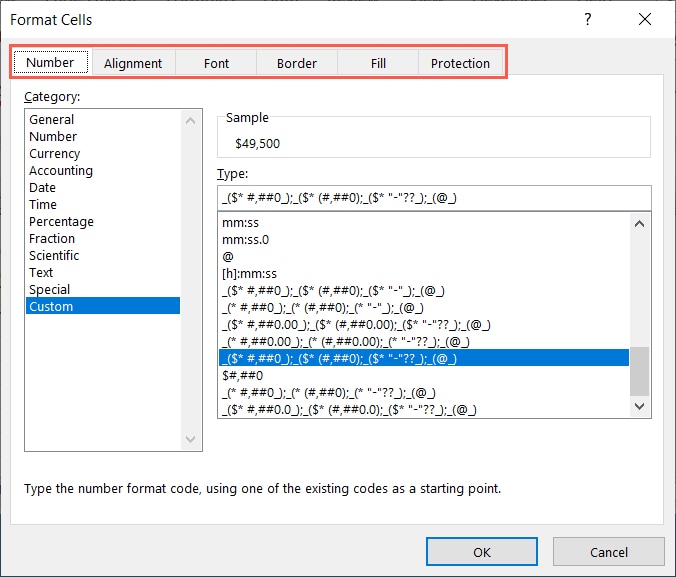Choose Text in the category list
Viewport: 676px width, 577px height.
click(103, 273)
